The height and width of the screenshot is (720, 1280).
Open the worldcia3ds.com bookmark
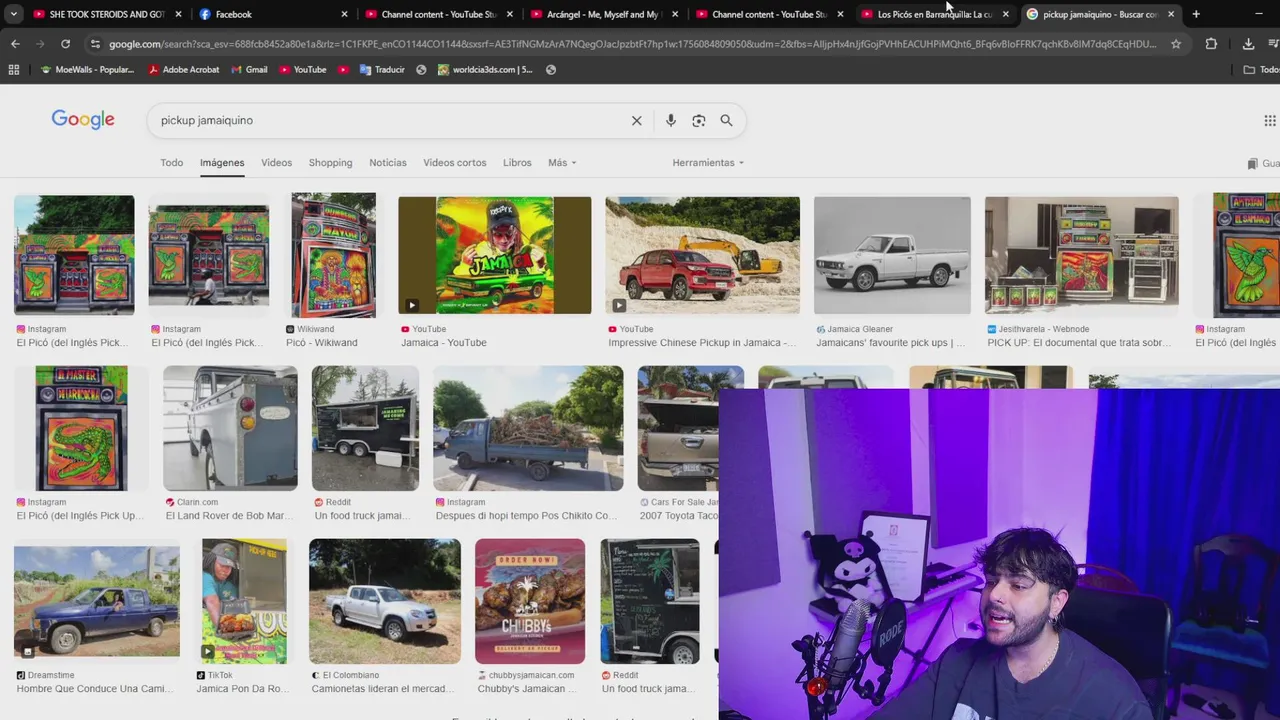(485, 70)
